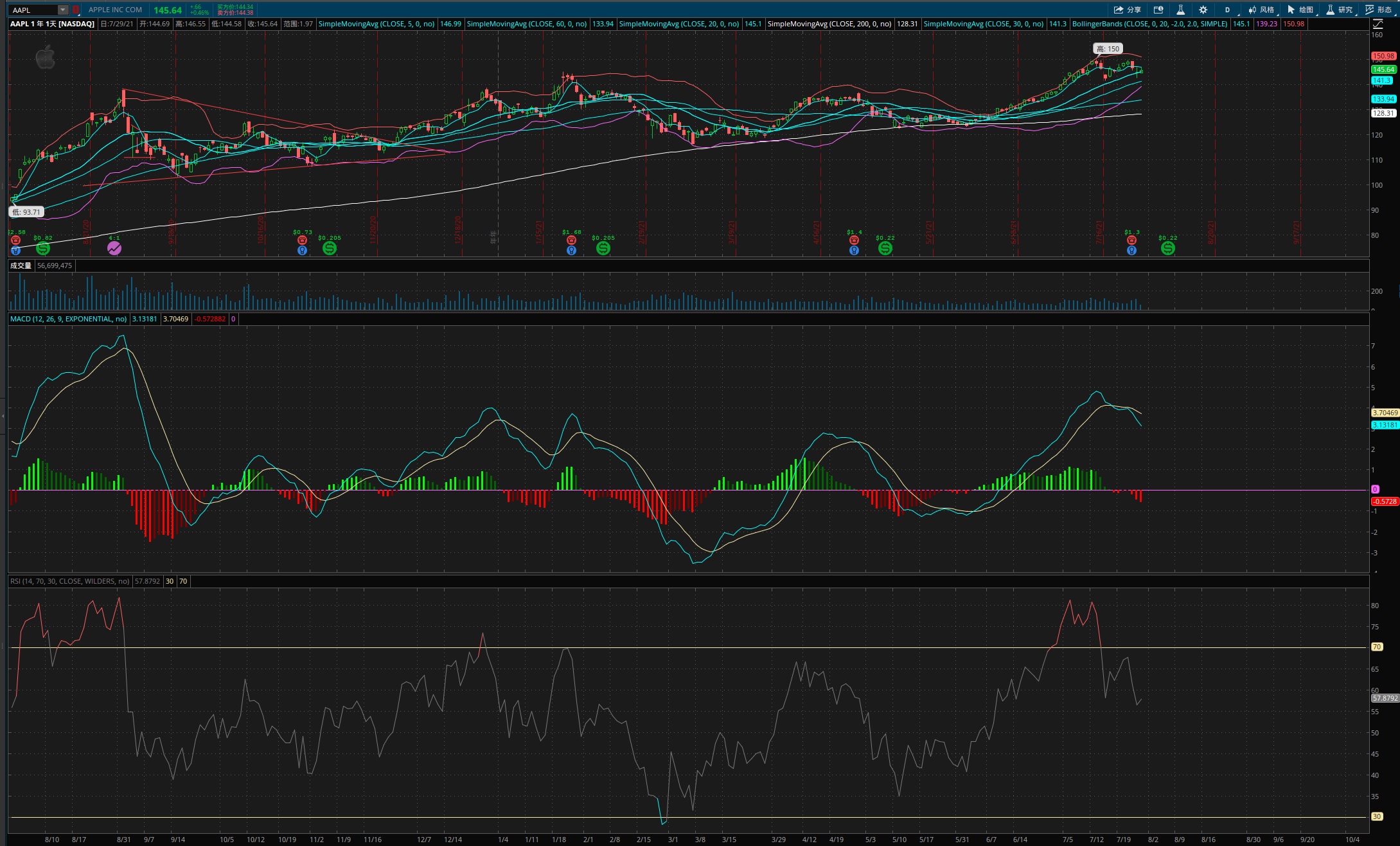Click the first $0.205 dividend icon near 11/2
This screenshot has width=1400, height=846.
coord(330,248)
